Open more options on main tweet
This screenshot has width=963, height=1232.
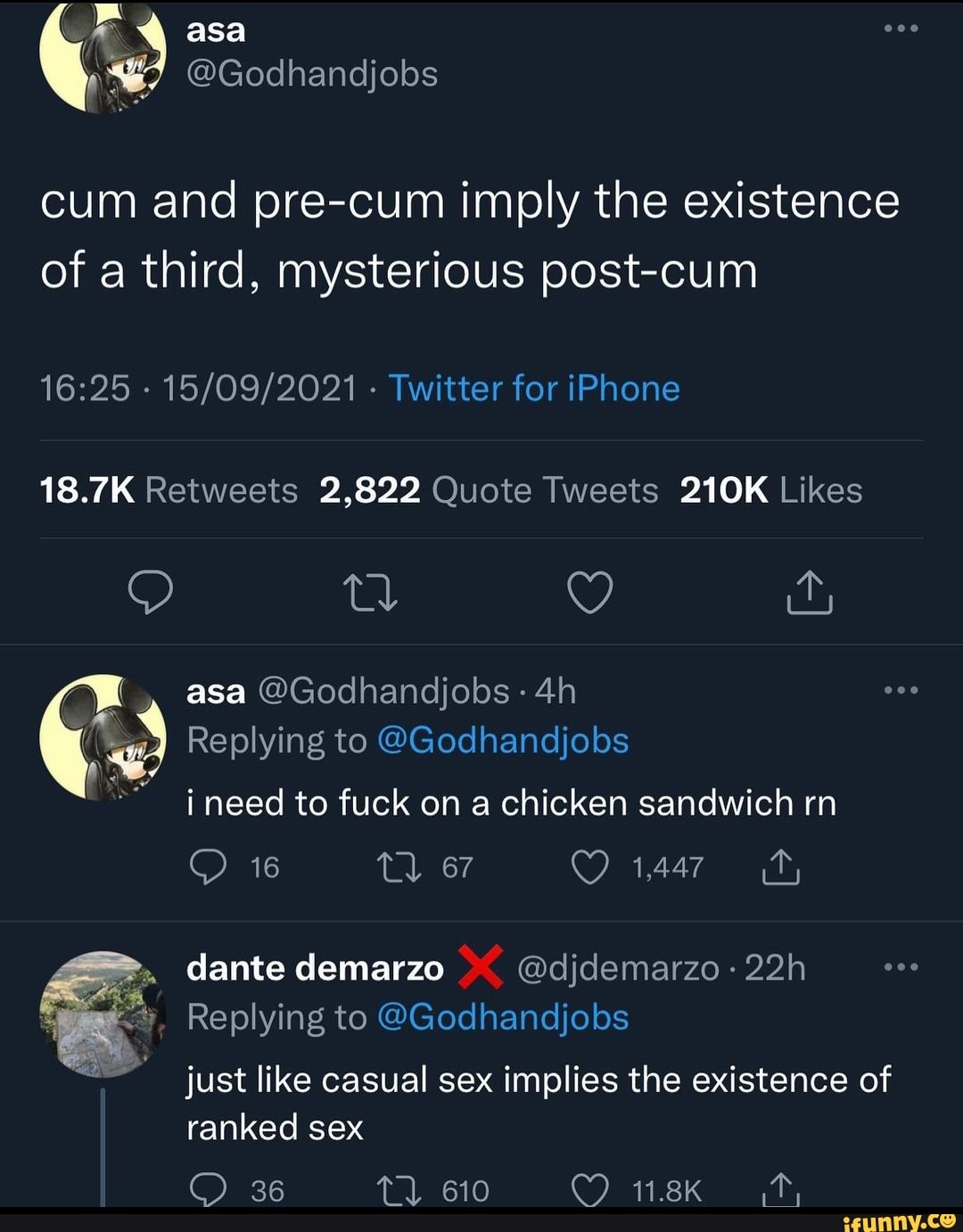901,29
